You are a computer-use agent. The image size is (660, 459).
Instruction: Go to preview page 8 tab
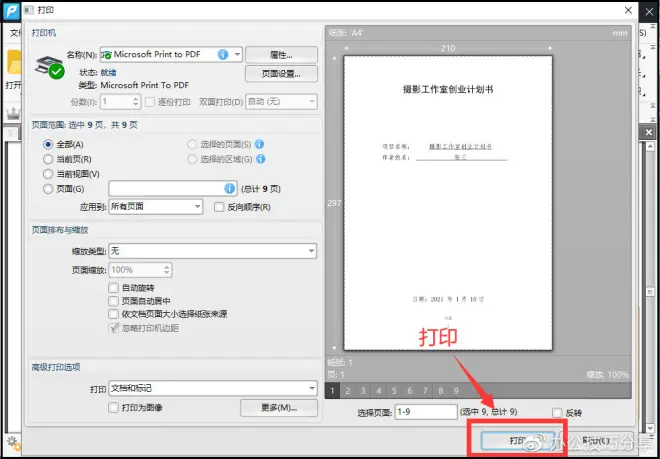(x=441, y=391)
